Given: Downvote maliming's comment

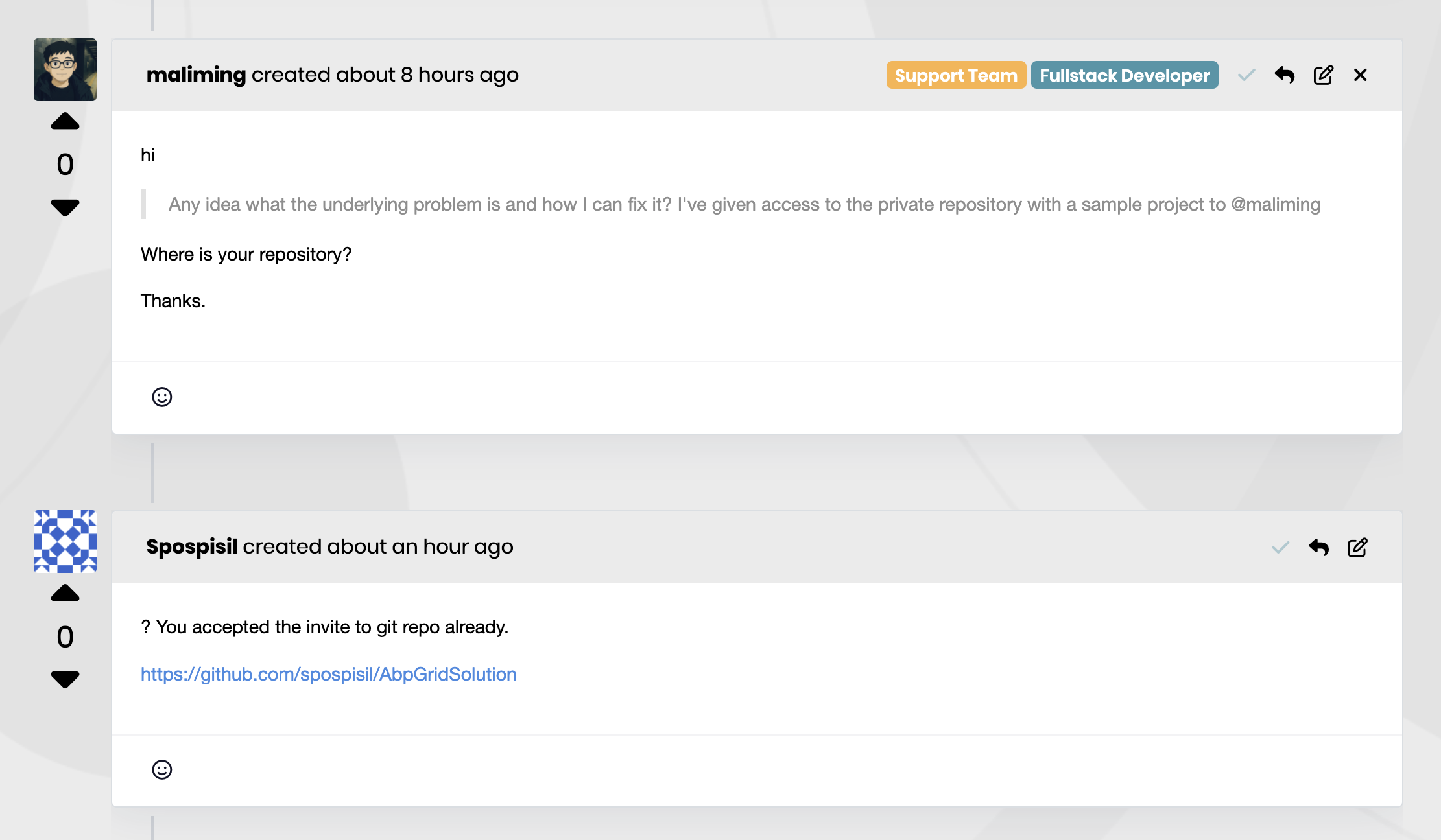Looking at the screenshot, I should 65,207.
